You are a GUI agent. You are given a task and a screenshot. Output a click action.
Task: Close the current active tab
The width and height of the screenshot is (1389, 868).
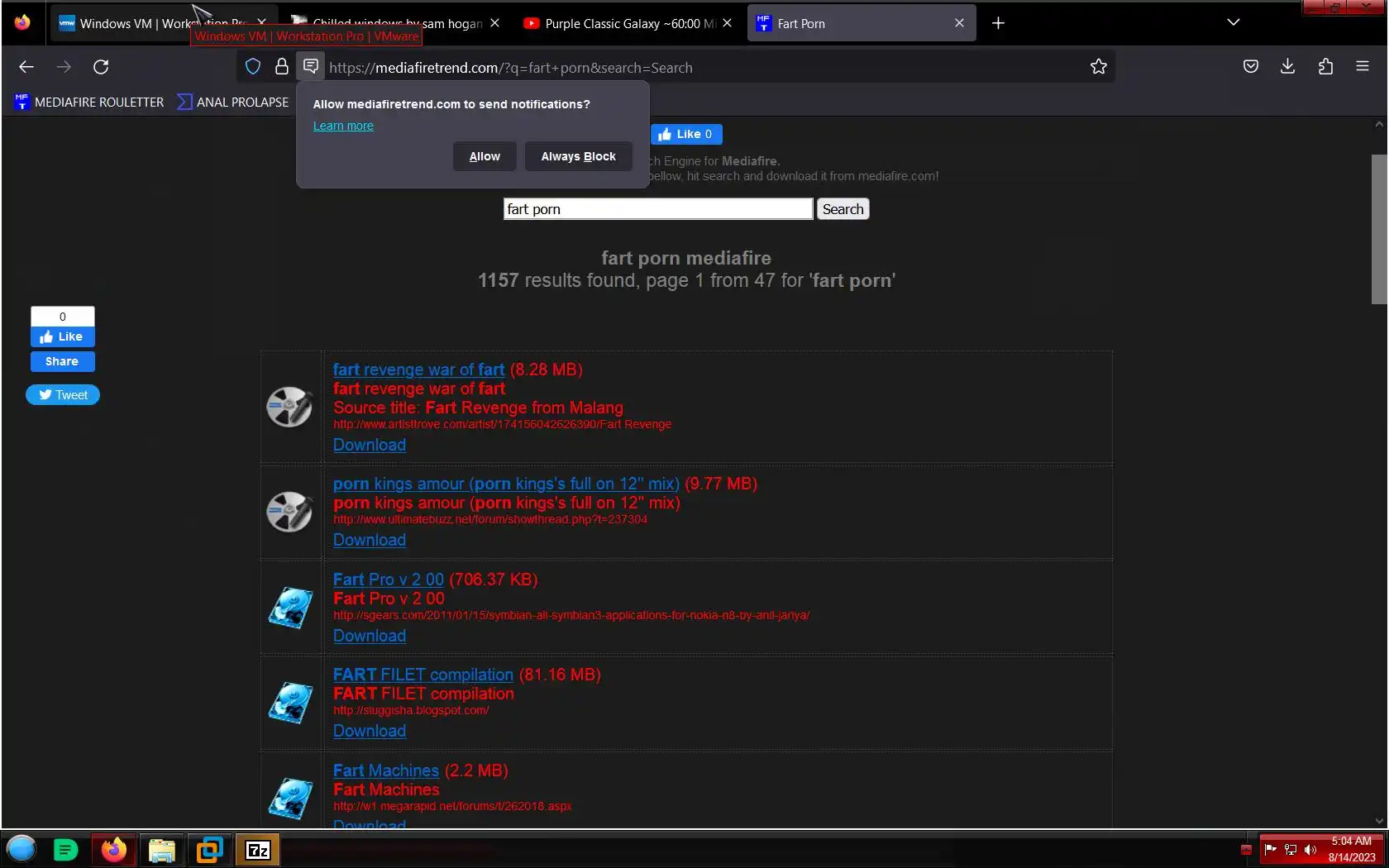(959, 23)
